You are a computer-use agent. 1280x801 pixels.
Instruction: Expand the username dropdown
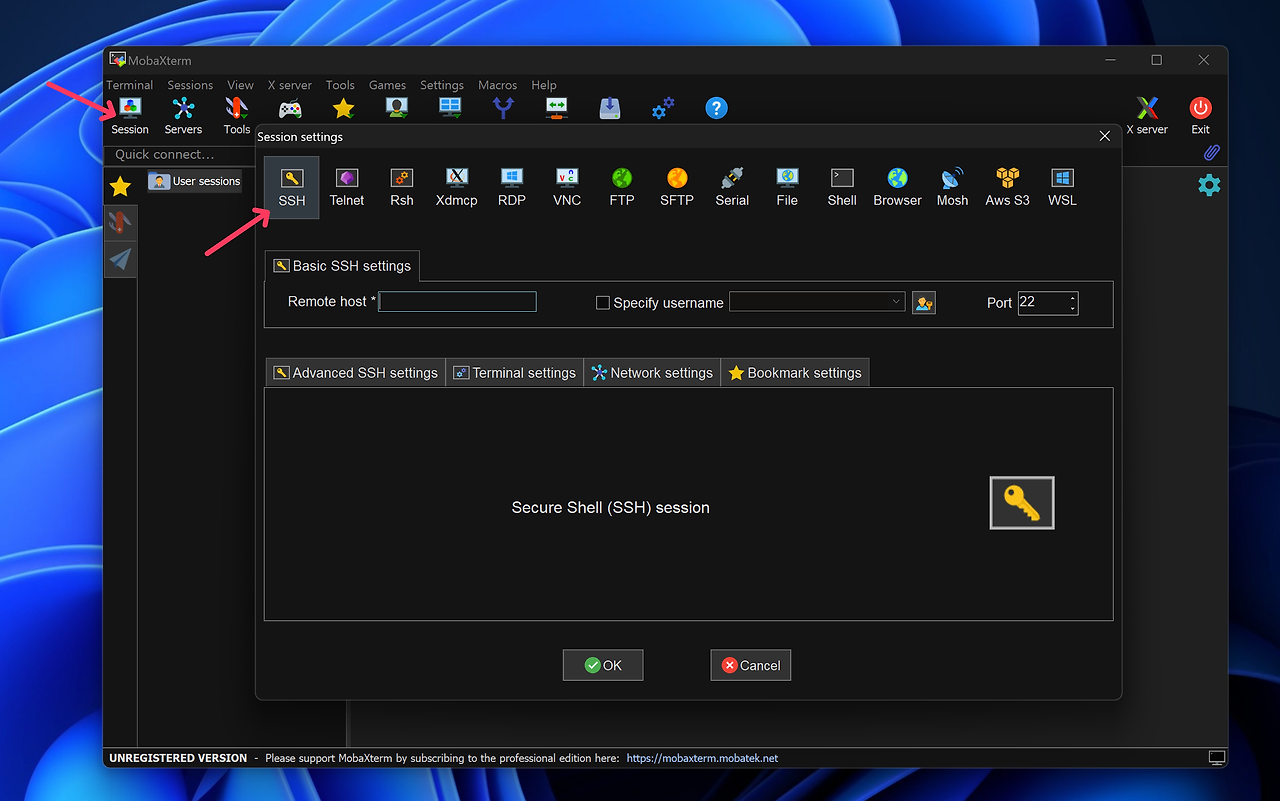pos(896,302)
